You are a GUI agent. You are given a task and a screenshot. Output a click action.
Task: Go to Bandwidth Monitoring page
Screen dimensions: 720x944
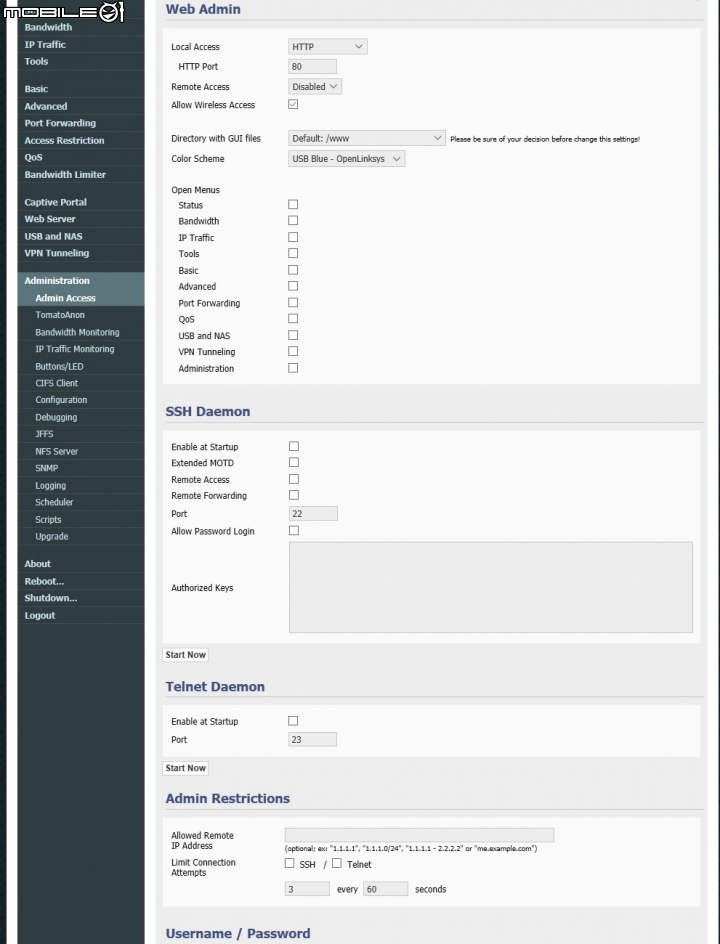pyautogui.click(x=81, y=332)
